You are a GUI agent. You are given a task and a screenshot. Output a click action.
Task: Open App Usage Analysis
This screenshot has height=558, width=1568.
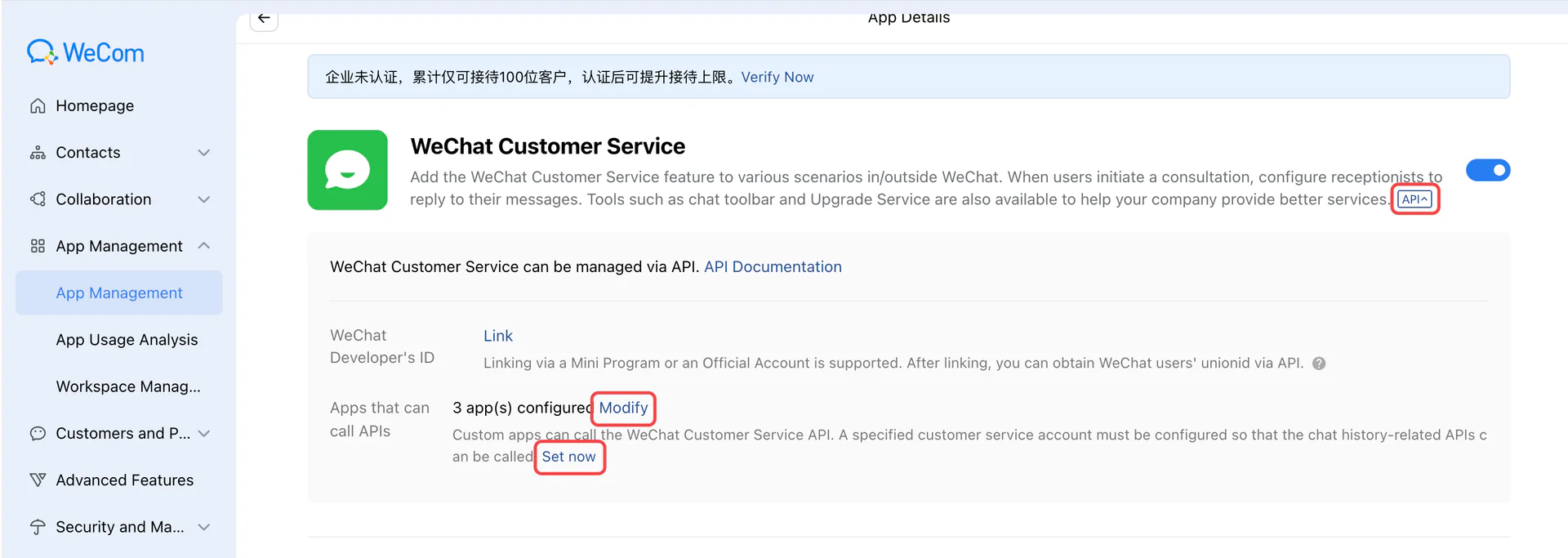click(127, 340)
